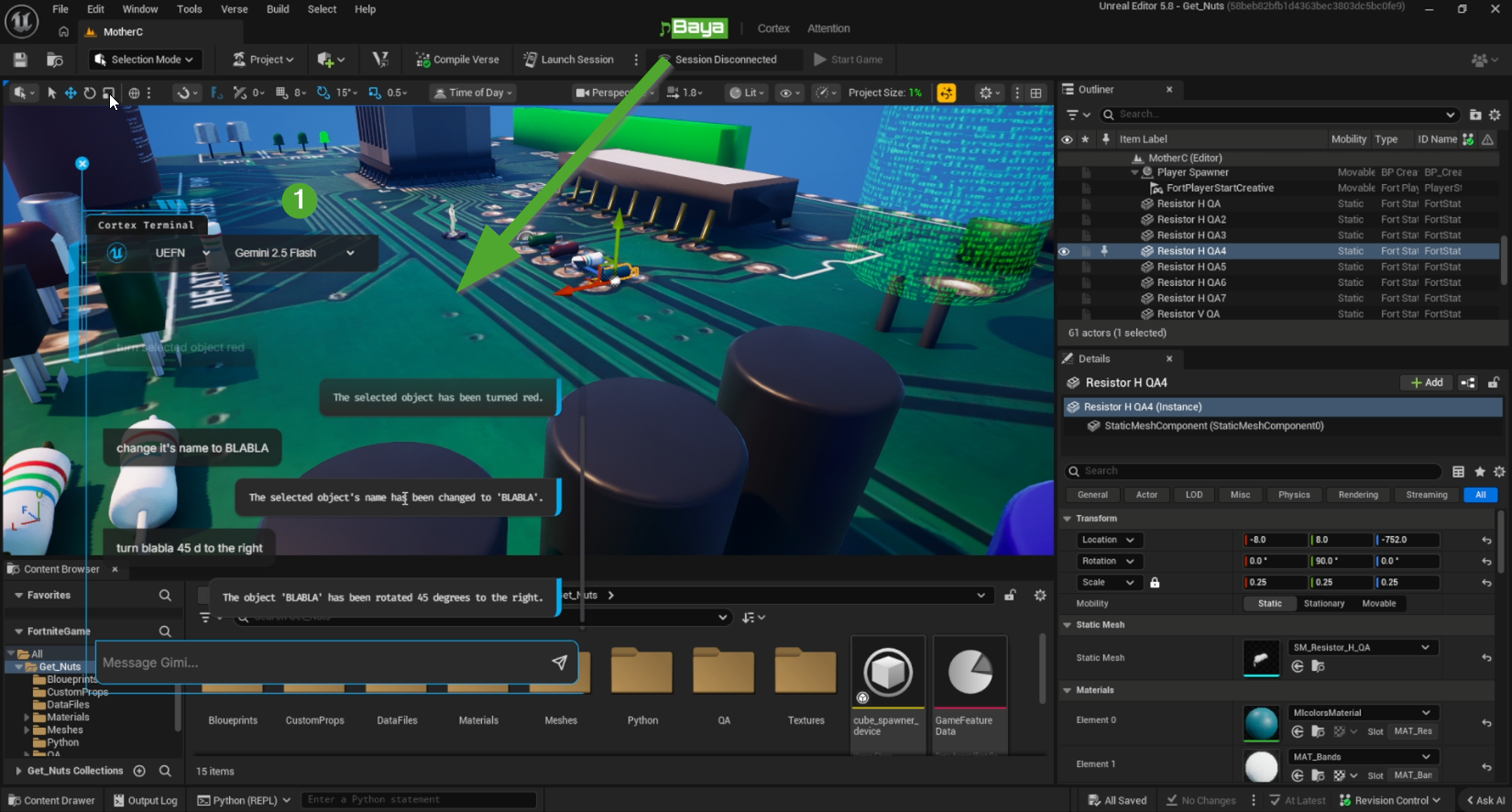Toggle favorites star in Details search row
Screen dimensions: 1512x812
1480,472
